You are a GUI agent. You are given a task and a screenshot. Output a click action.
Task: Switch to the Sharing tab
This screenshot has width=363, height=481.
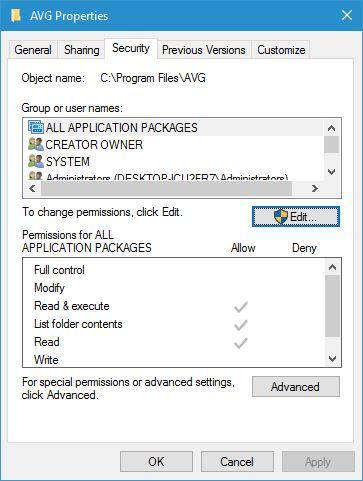coord(82,50)
